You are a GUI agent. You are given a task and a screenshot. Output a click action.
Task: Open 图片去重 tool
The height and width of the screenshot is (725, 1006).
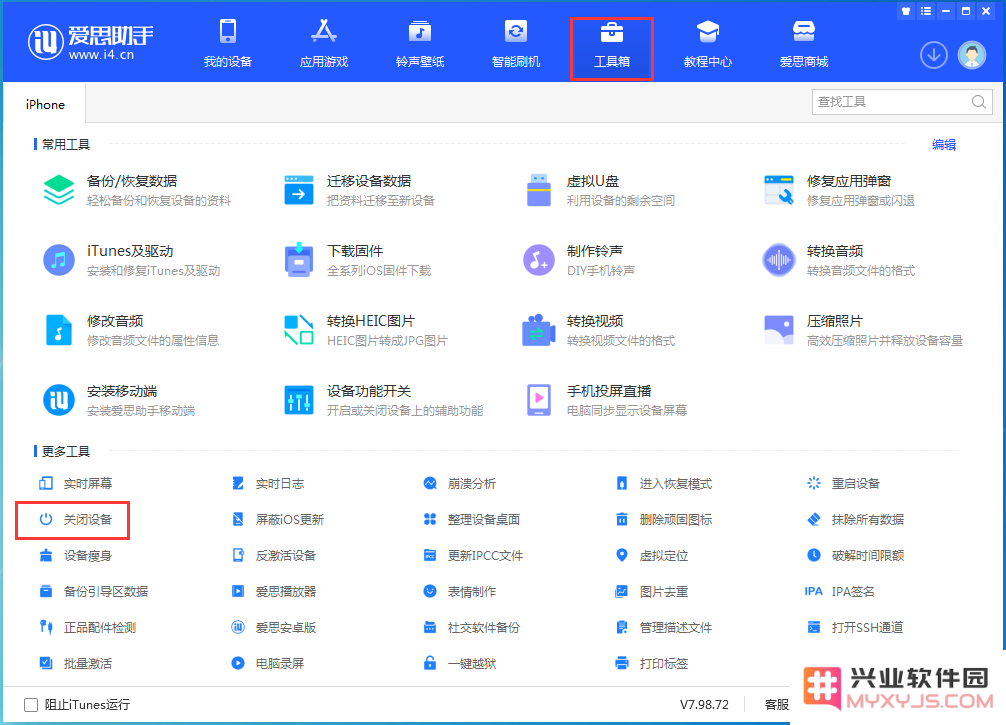pyautogui.click(x=651, y=591)
